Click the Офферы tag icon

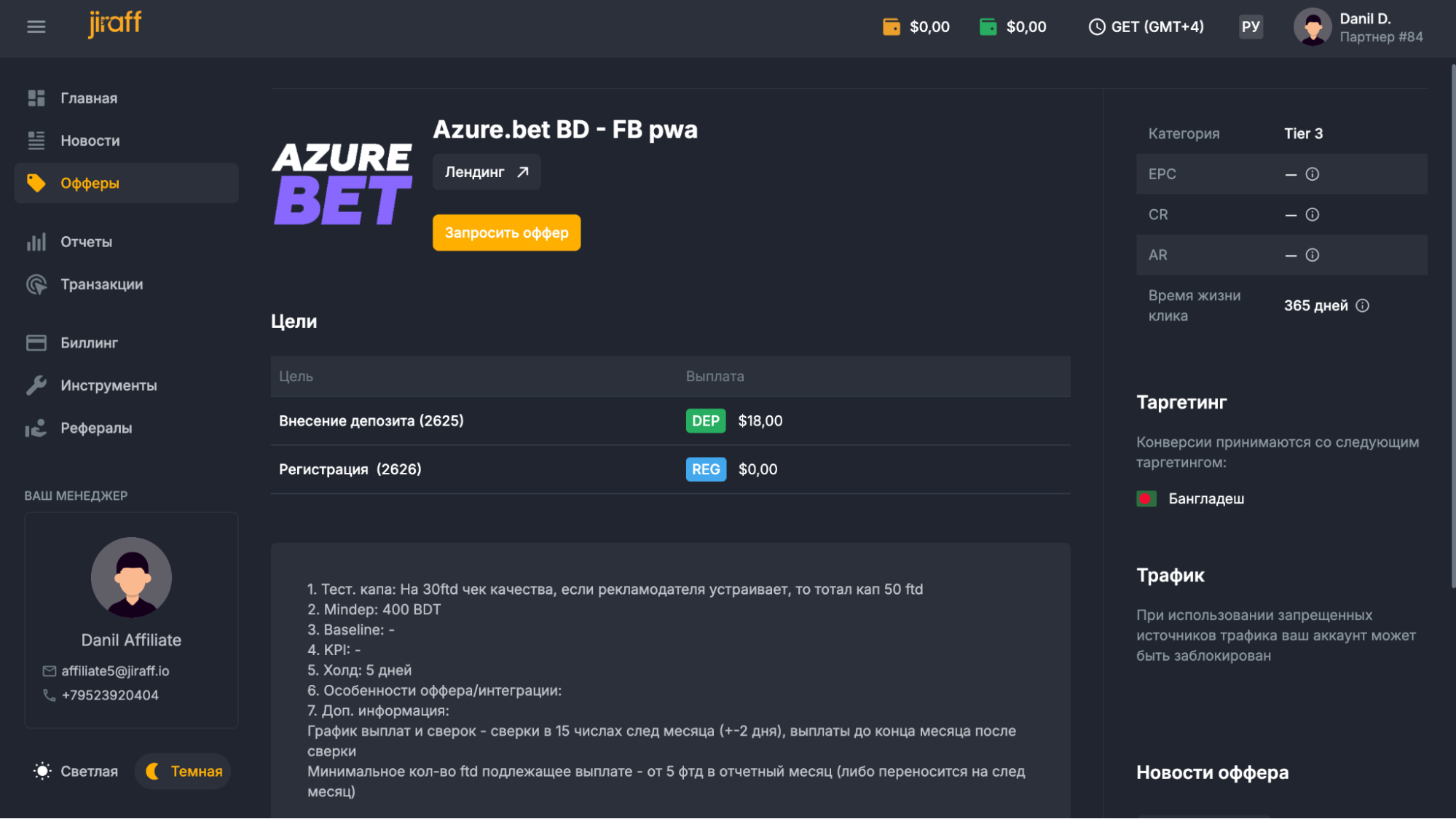pyautogui.click(x=36, y=183)
